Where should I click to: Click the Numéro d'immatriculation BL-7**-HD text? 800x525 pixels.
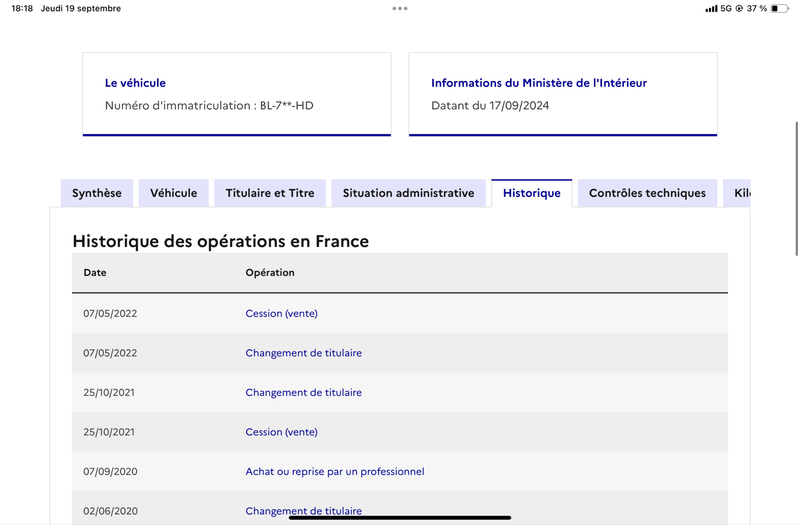pyautogui.click(x=209, y=106)
